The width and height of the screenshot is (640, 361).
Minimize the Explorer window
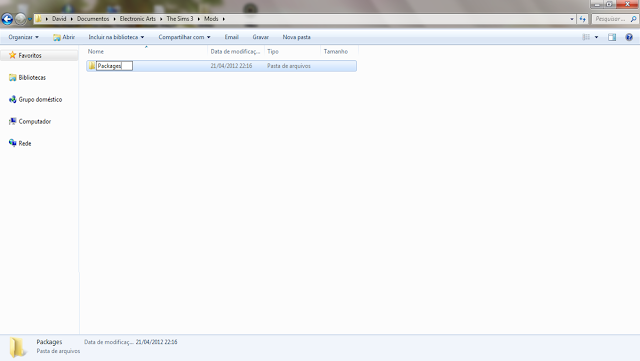click(597, 4)
